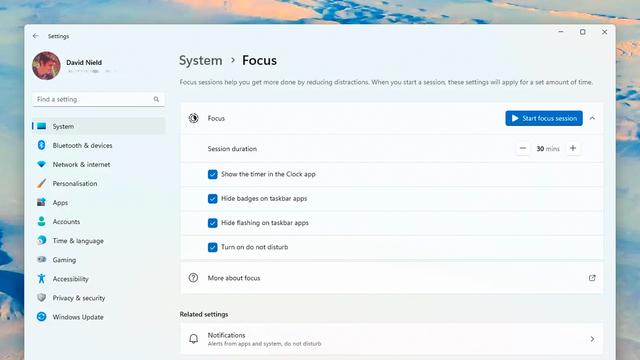Click the David Nield account name
The width and height of the screenshot is (640, 360).
click(x=84, y=62)
